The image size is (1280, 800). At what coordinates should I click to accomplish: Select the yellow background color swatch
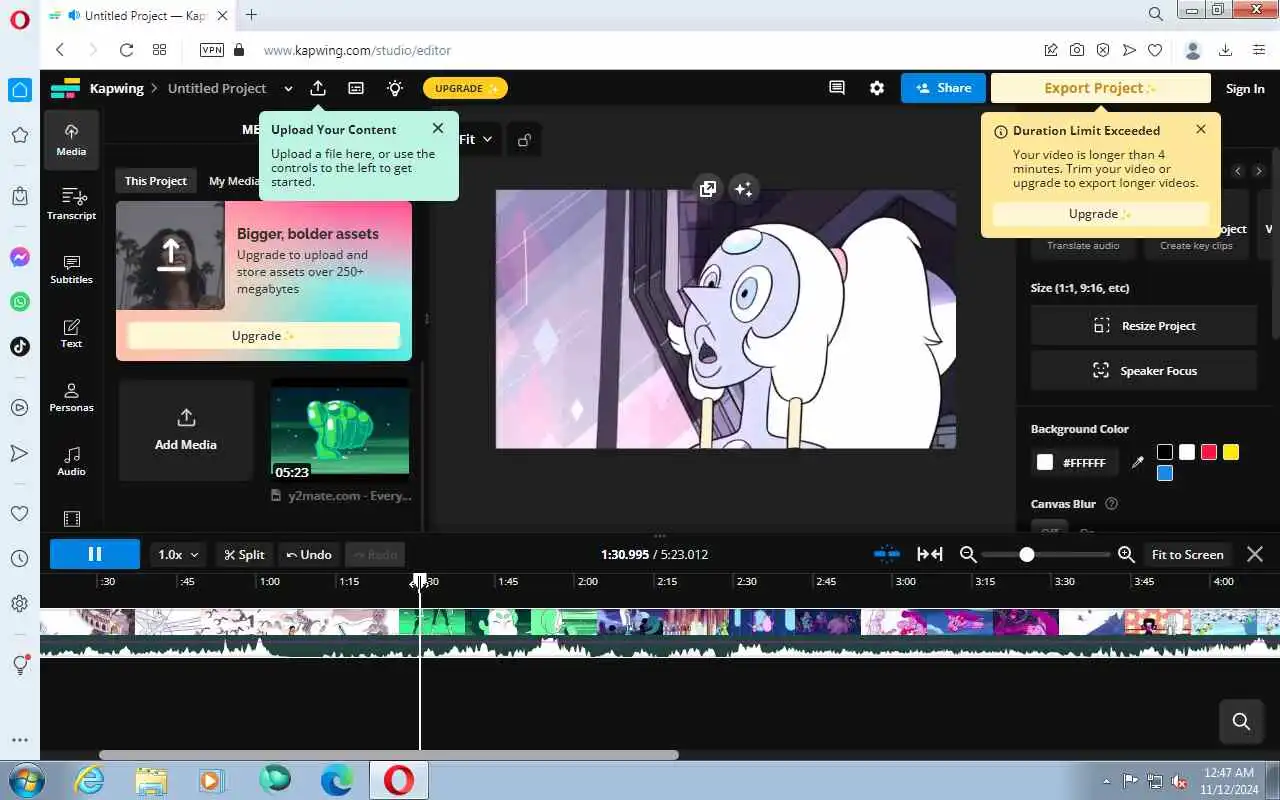1231,452
